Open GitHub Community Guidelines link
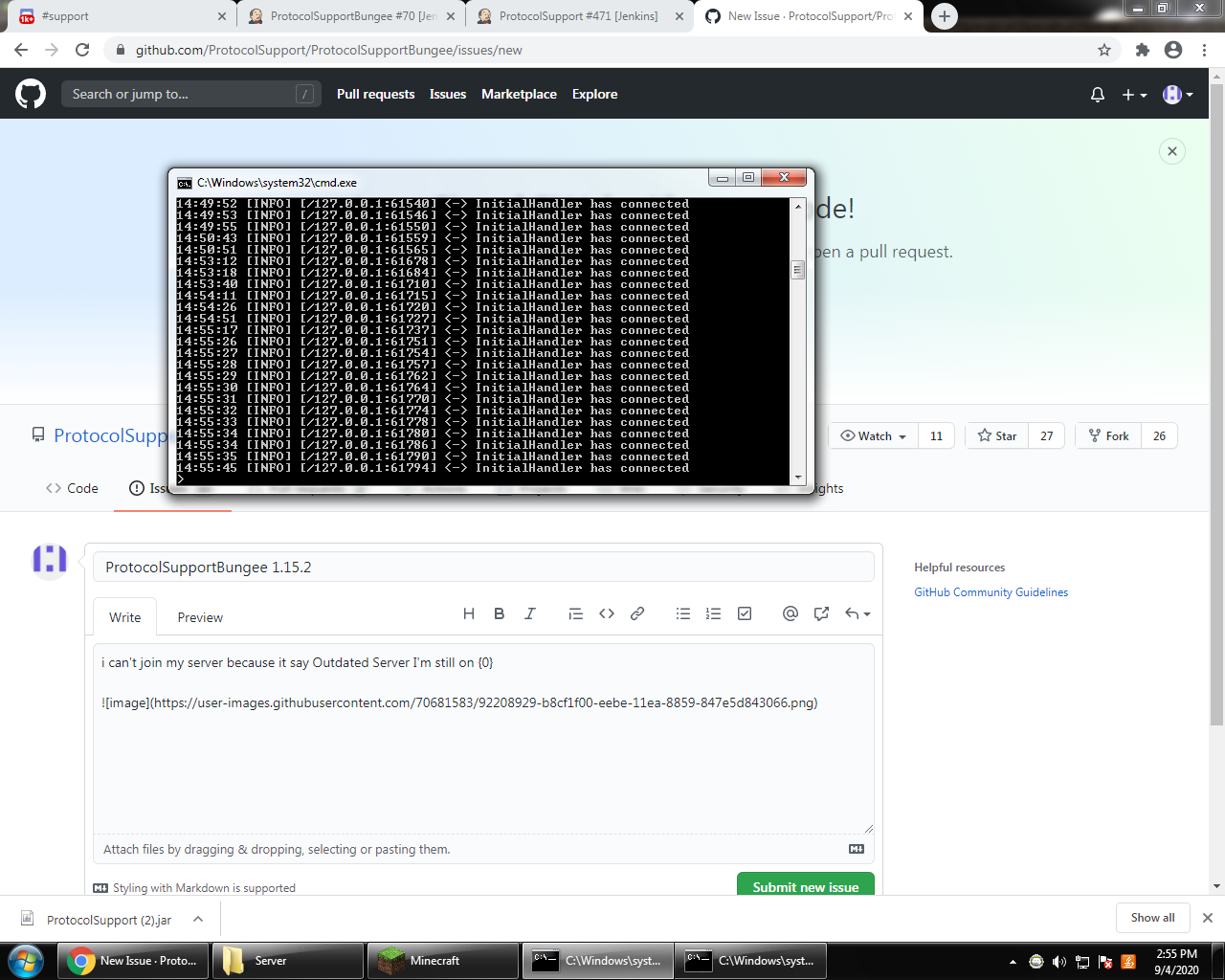 tap(990, 591)
